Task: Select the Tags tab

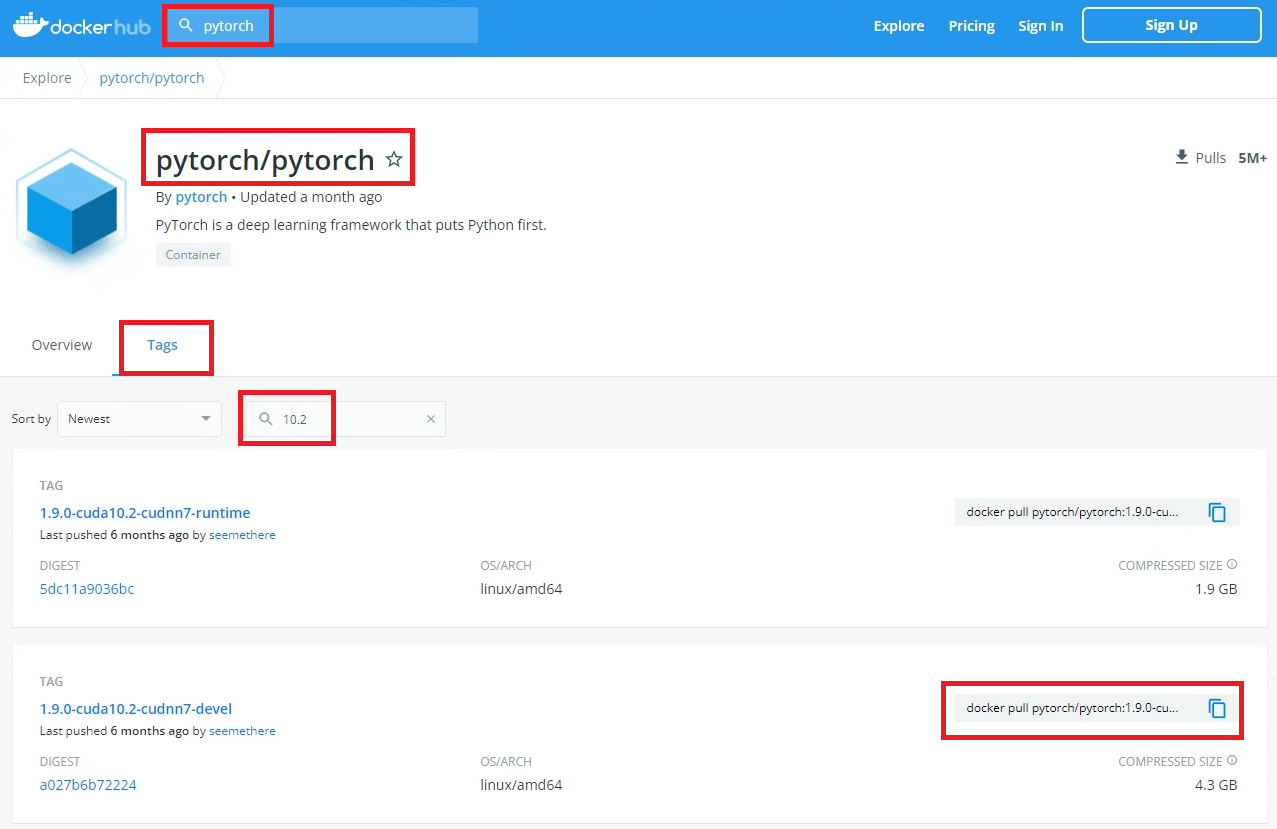Action: tap(162, 345)
